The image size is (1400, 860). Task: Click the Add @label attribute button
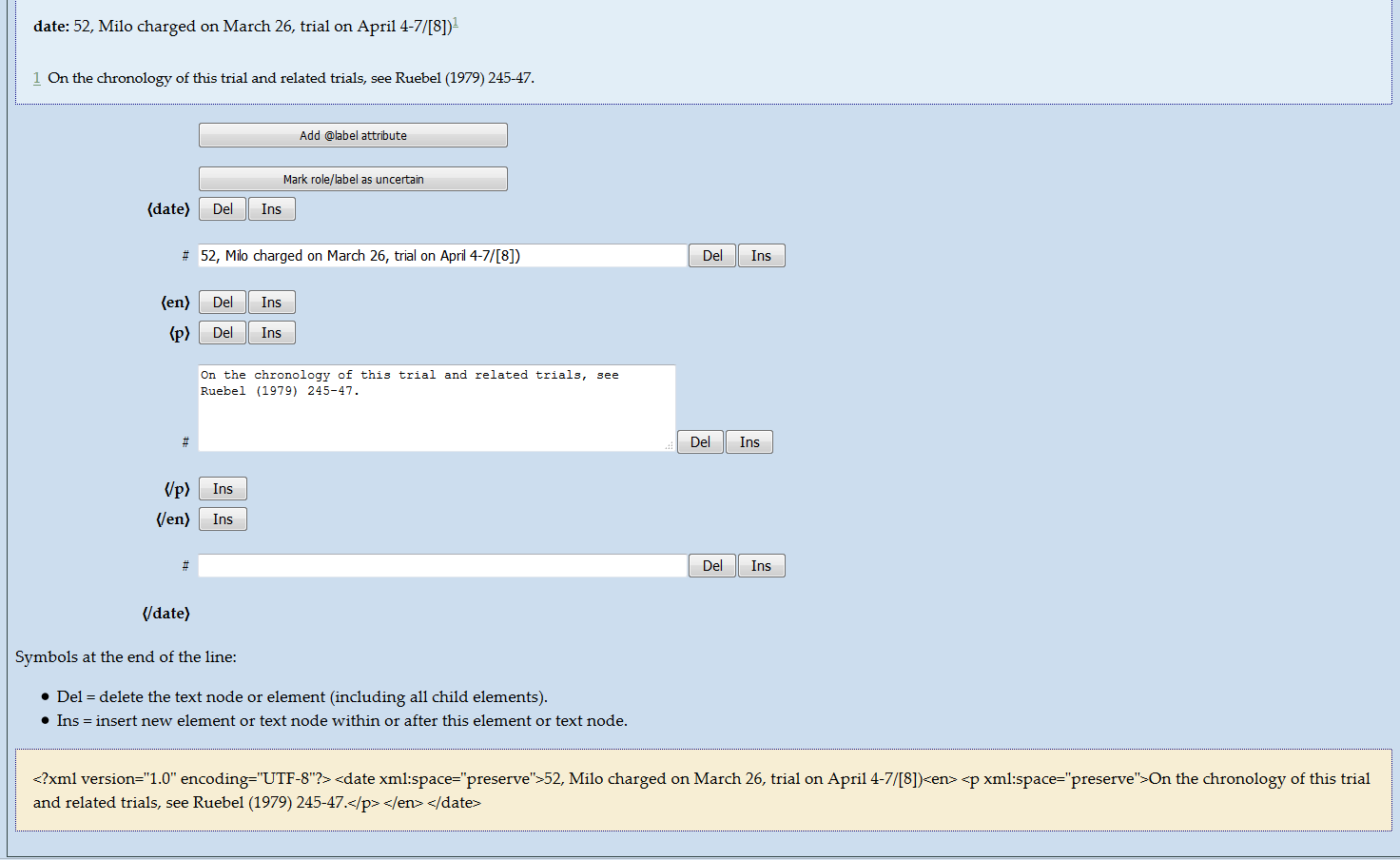coord(353,135)
